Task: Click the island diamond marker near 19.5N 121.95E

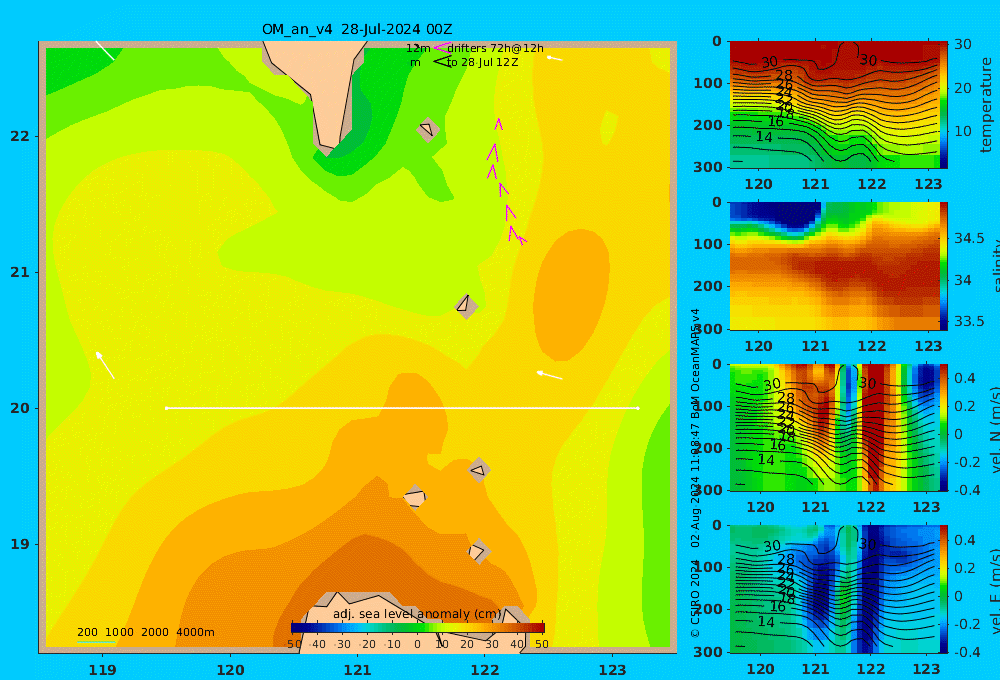Action: 478,470
